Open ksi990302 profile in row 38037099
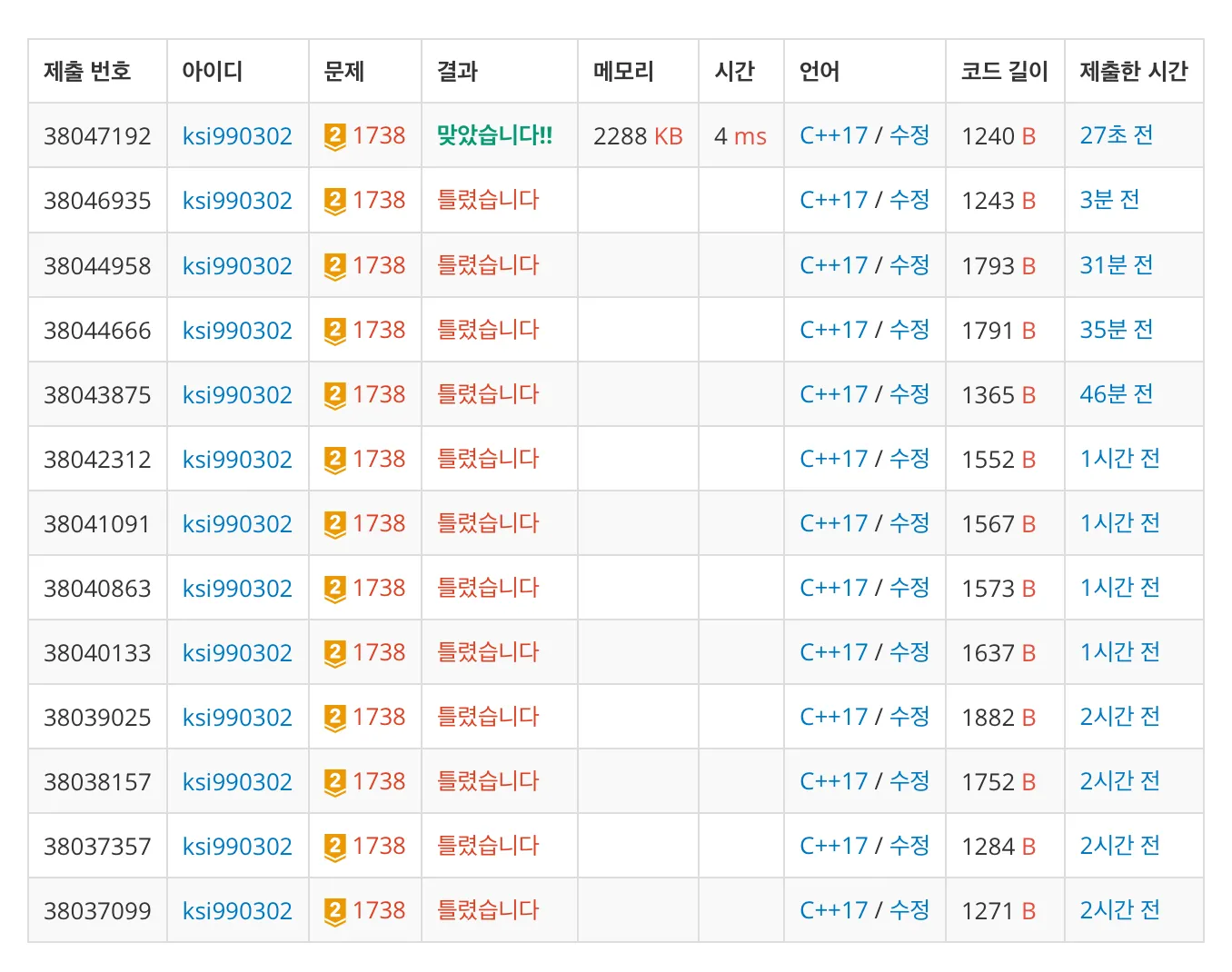Image resolution: width=1232 pixels, height=972 pixels. pos(237,911)
